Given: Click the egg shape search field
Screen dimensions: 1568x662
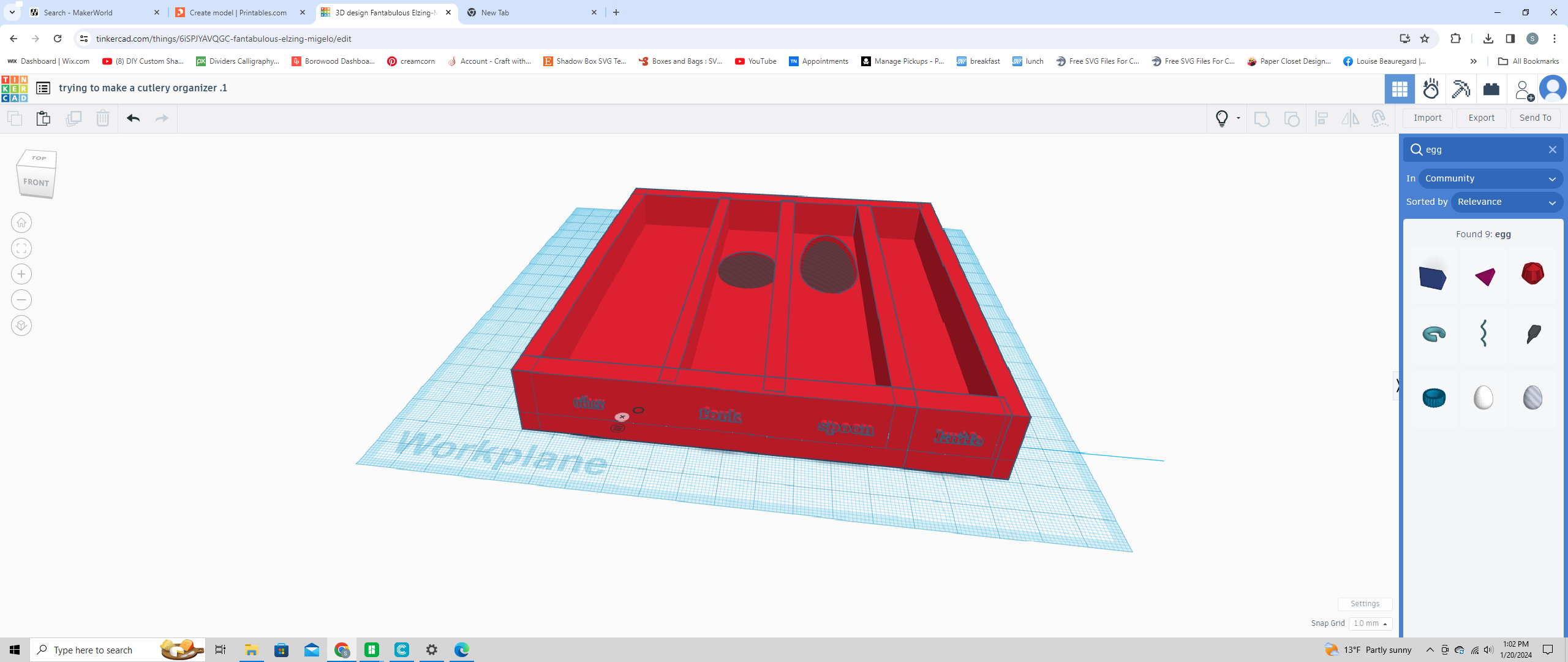Looking at the screenshot, I should point(1483,150).
